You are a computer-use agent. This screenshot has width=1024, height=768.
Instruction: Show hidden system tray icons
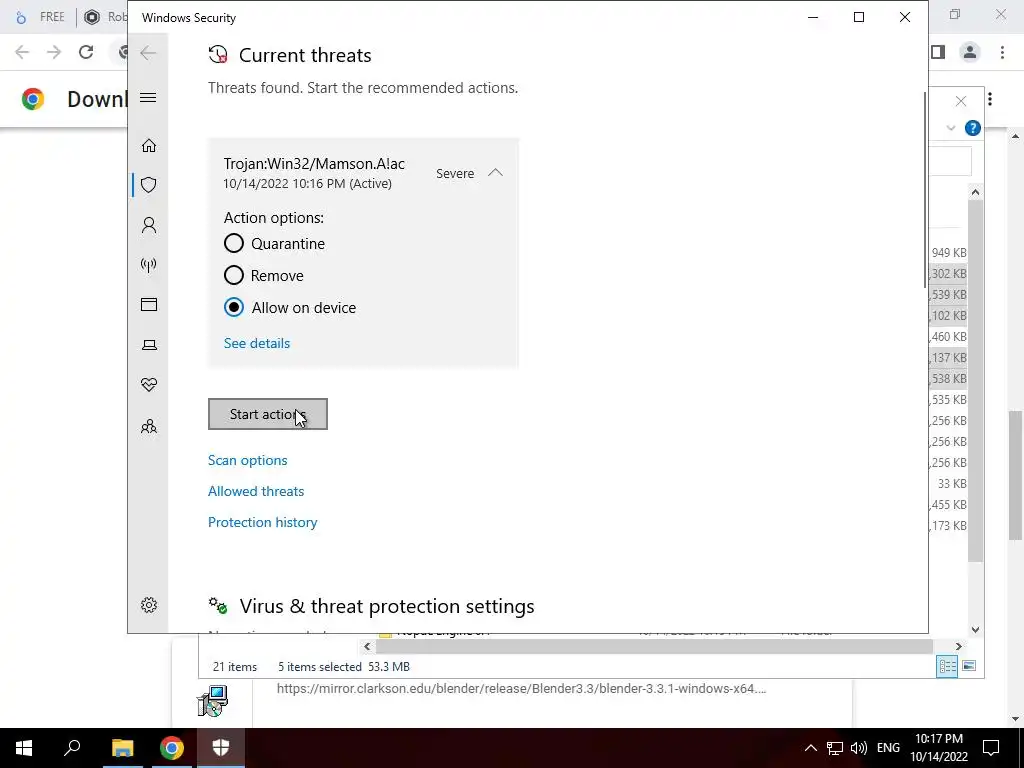point(810,748)
